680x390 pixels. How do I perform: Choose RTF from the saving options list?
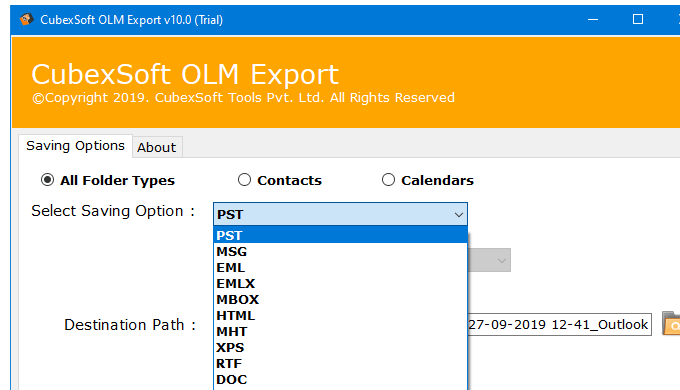pos(340,364)
